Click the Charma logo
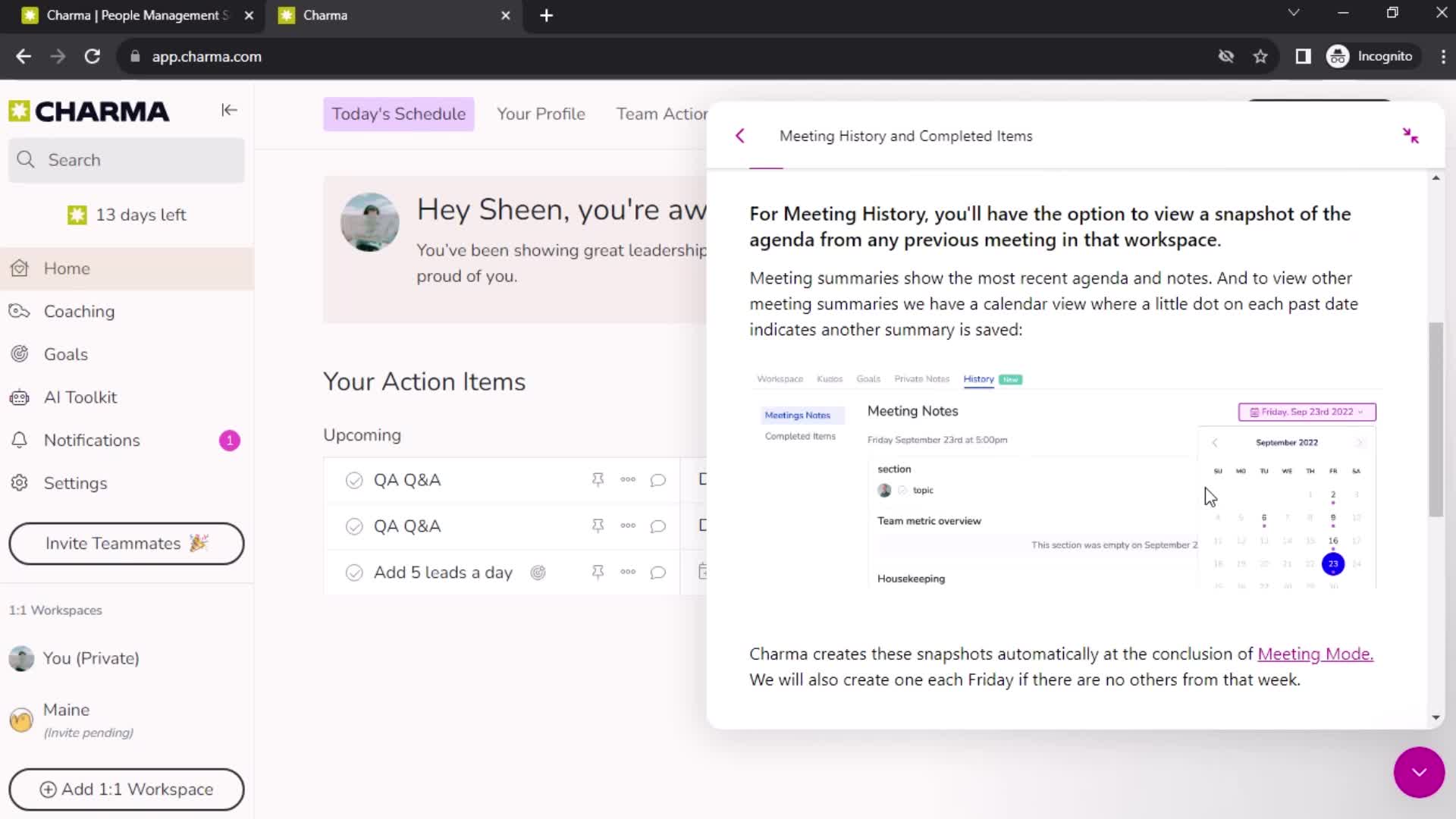The width and height of the screenshot is (1456, 819). tap(89, 111)
